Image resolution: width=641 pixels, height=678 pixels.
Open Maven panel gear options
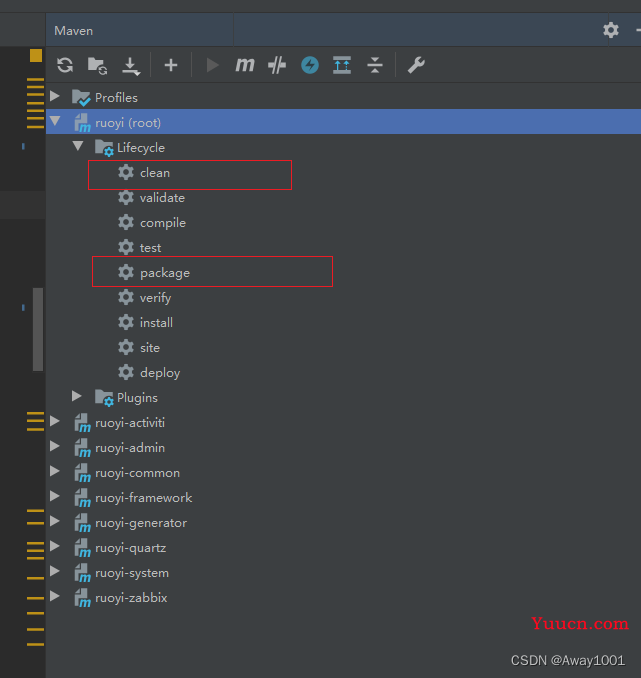pos(611,30)
